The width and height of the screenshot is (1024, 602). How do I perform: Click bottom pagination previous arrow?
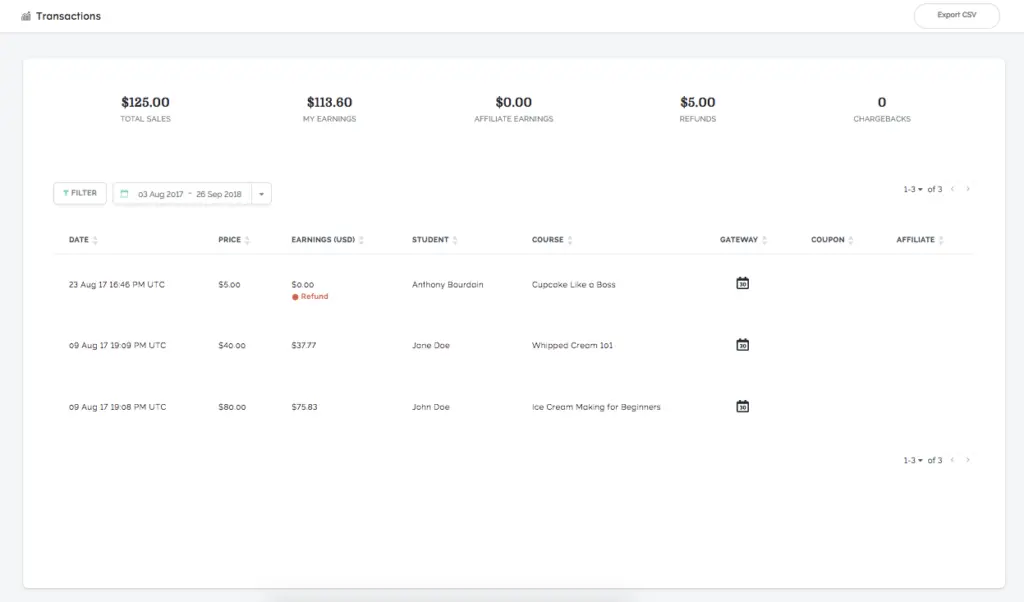pyautogui.click(x=952, y=460)
